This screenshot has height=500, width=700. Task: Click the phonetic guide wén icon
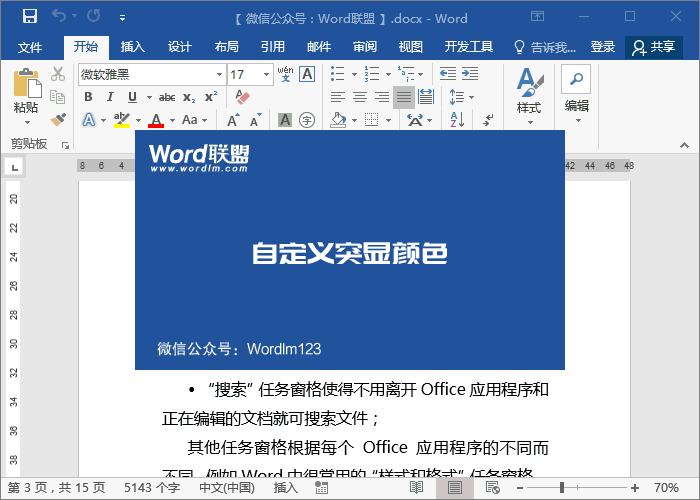pyautogui.click(x=286, y=74)
